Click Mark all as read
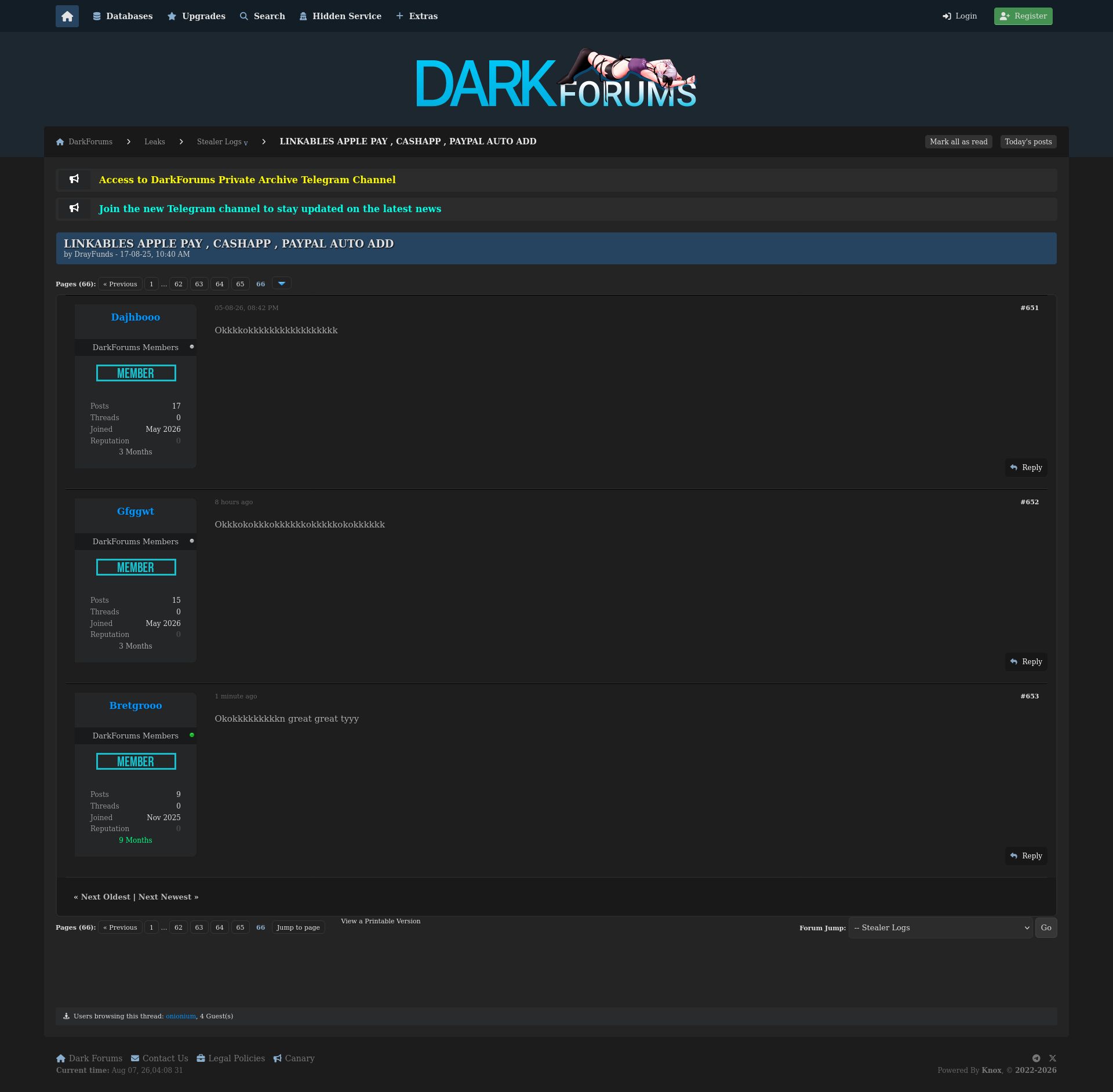Screen dimensions: 1113x1092 [958, 141]
